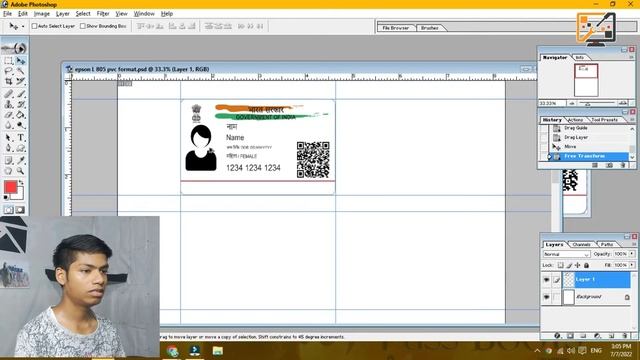Viewport: 640px width, 360px height.
Task: Toggle lock position in Layers panel
Action: pyautogui.click(x=578, y=265)
